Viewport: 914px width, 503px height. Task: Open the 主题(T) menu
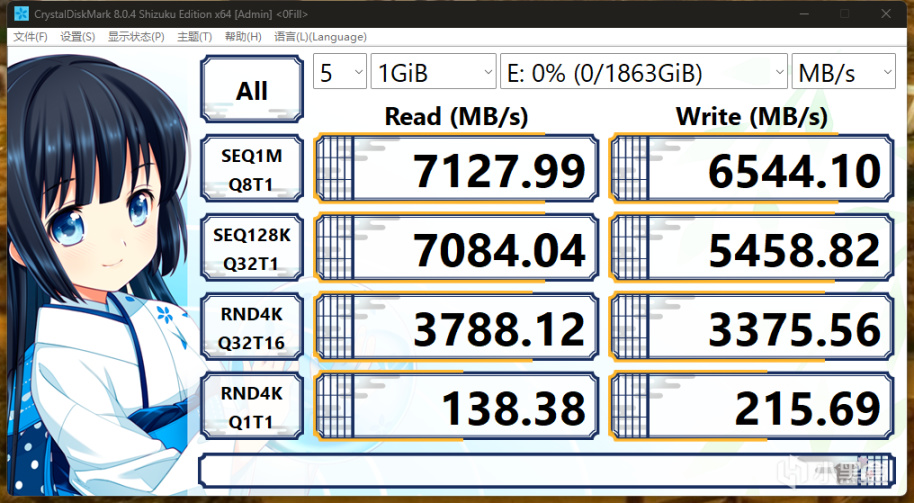click(x=195, y=37)
